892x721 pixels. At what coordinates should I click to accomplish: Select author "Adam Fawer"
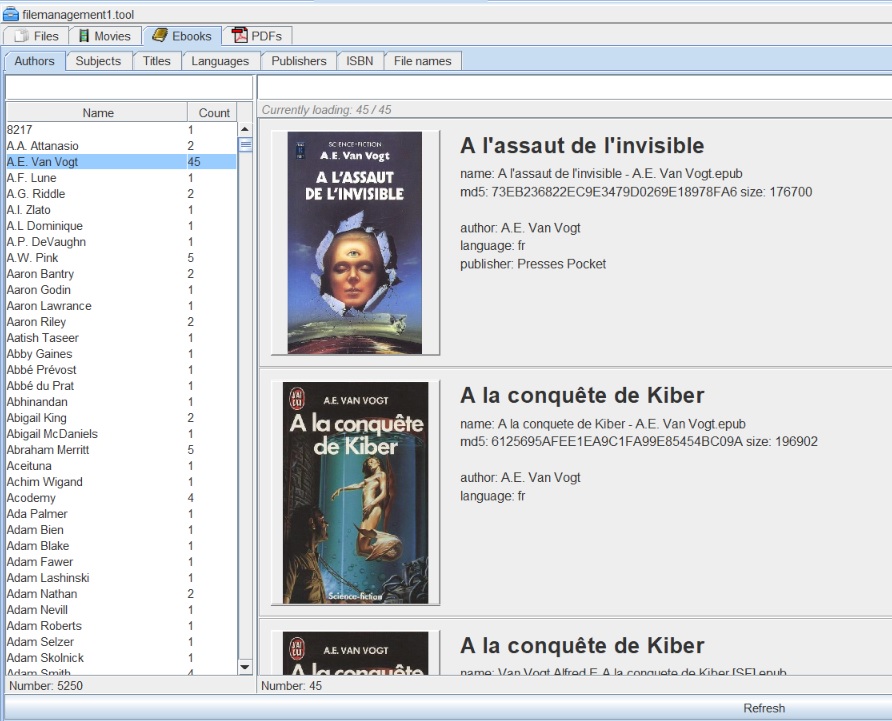point(121,562)
